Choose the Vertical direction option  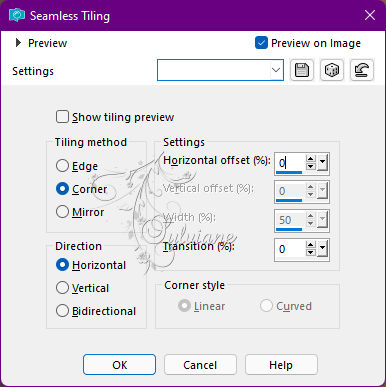click(62, 288)
